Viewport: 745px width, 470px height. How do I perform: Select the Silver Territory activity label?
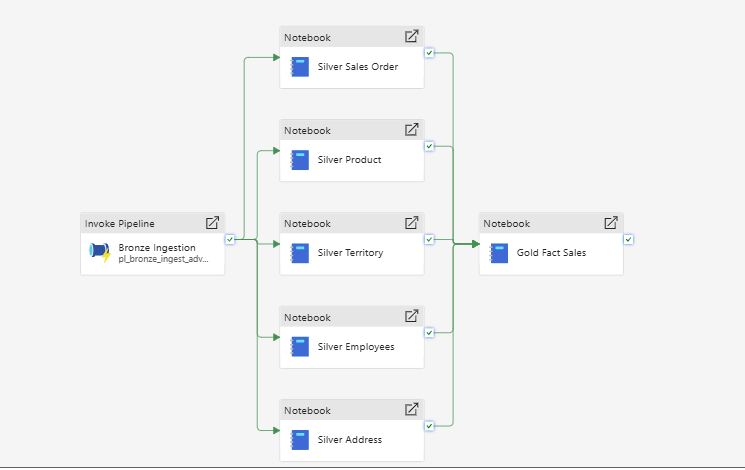coord(350,253)
